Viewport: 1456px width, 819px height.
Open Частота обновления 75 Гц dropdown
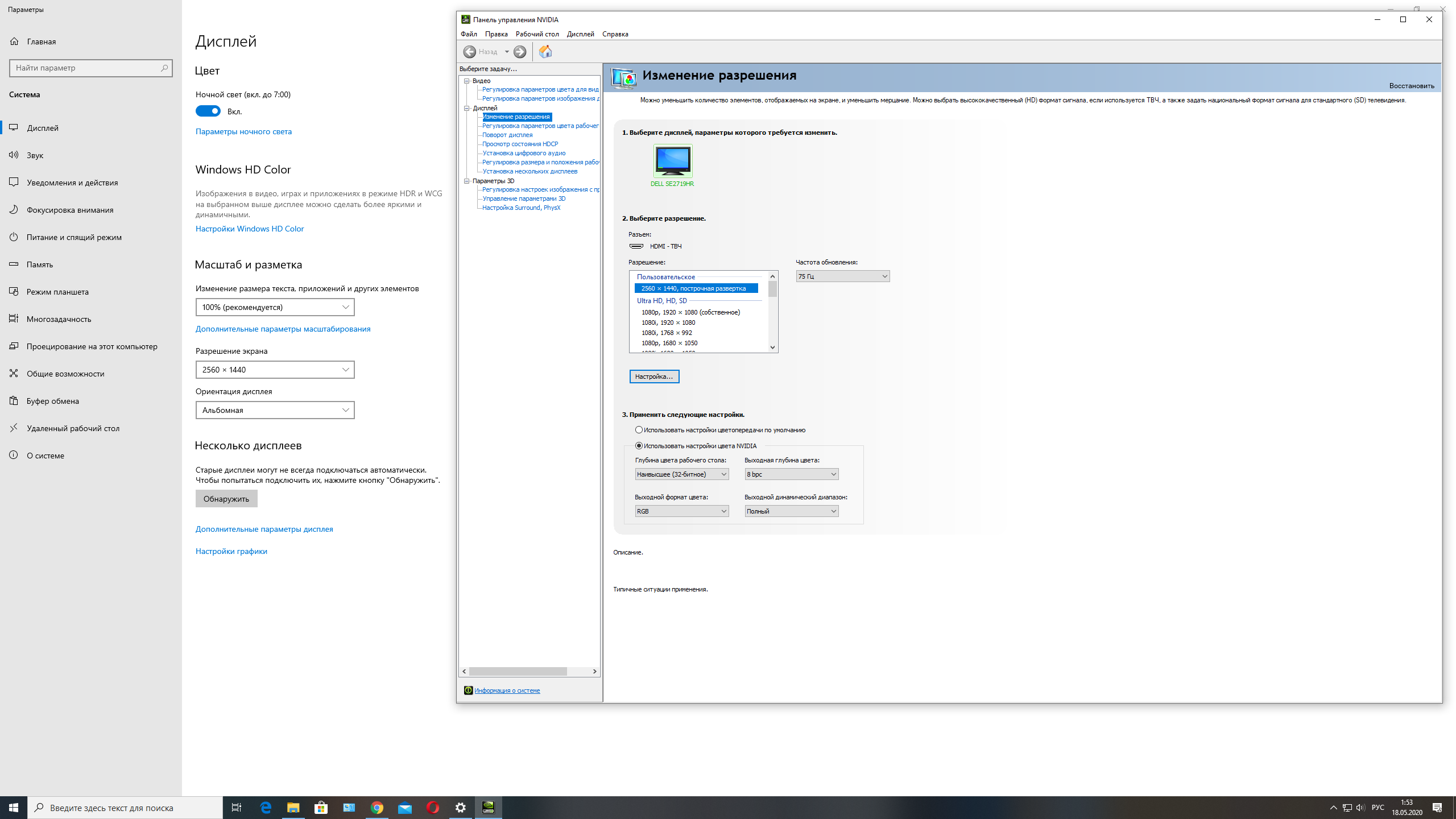[842, 276]
